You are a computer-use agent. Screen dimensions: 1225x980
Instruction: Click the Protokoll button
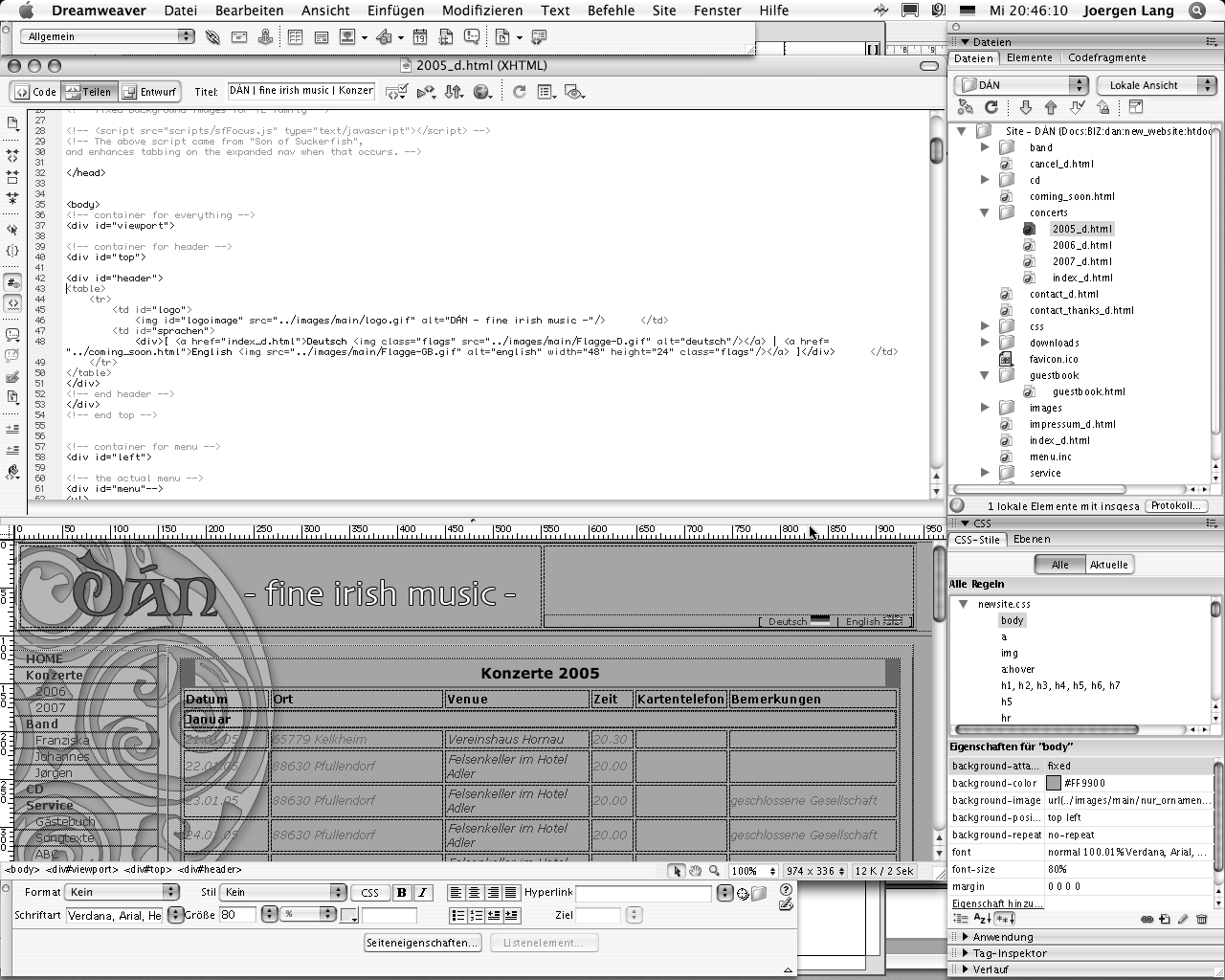click(x=1175, y=505)
